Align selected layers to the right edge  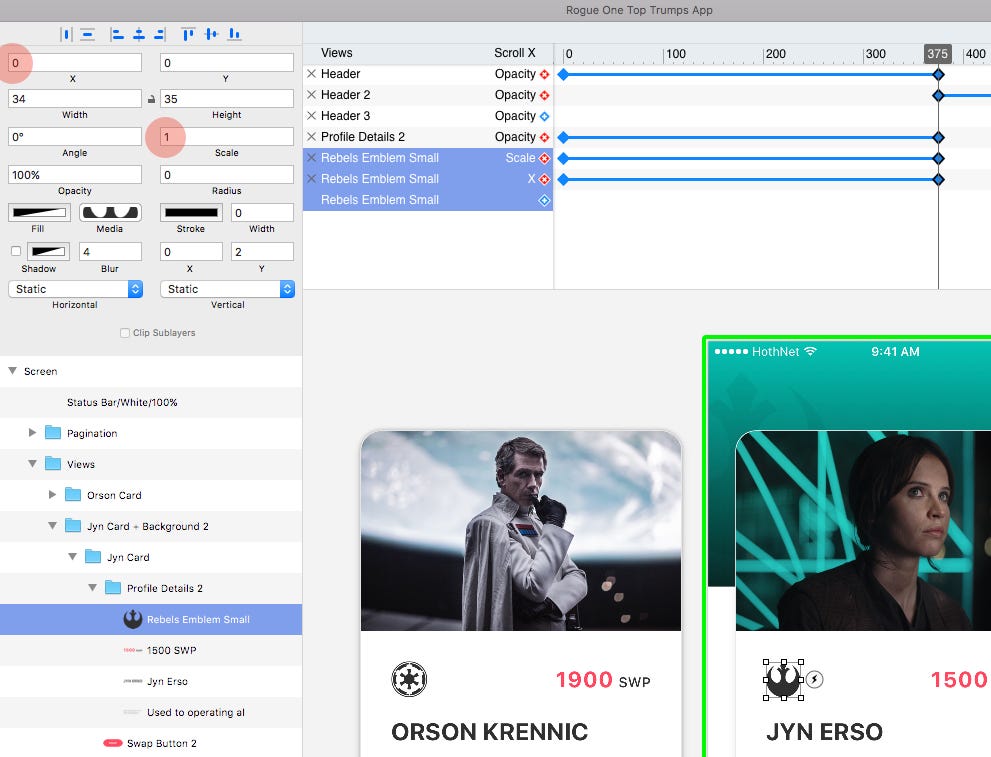pyautogui.click(x=161, y=34)
